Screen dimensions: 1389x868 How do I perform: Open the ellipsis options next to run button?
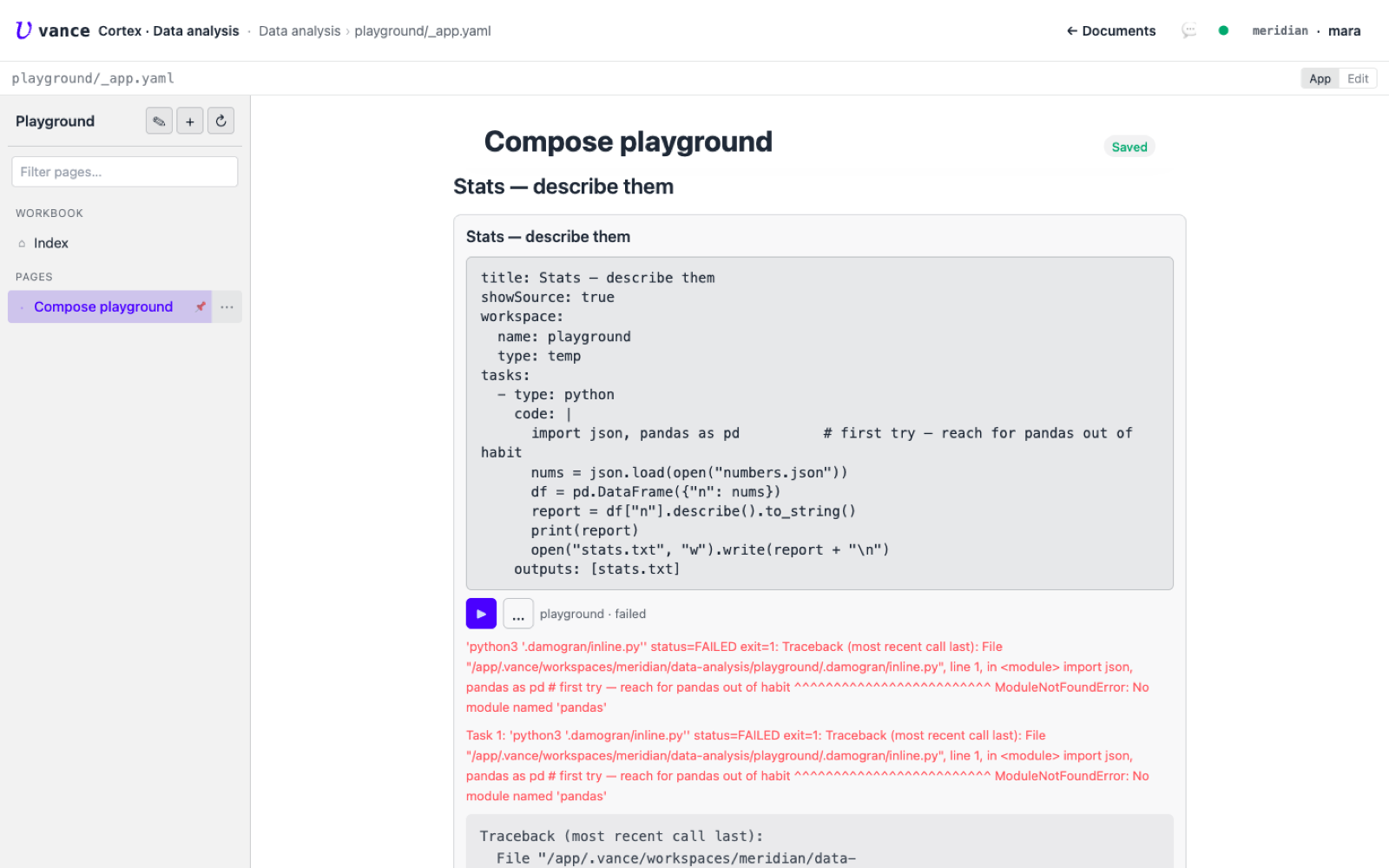pos(518,614)
